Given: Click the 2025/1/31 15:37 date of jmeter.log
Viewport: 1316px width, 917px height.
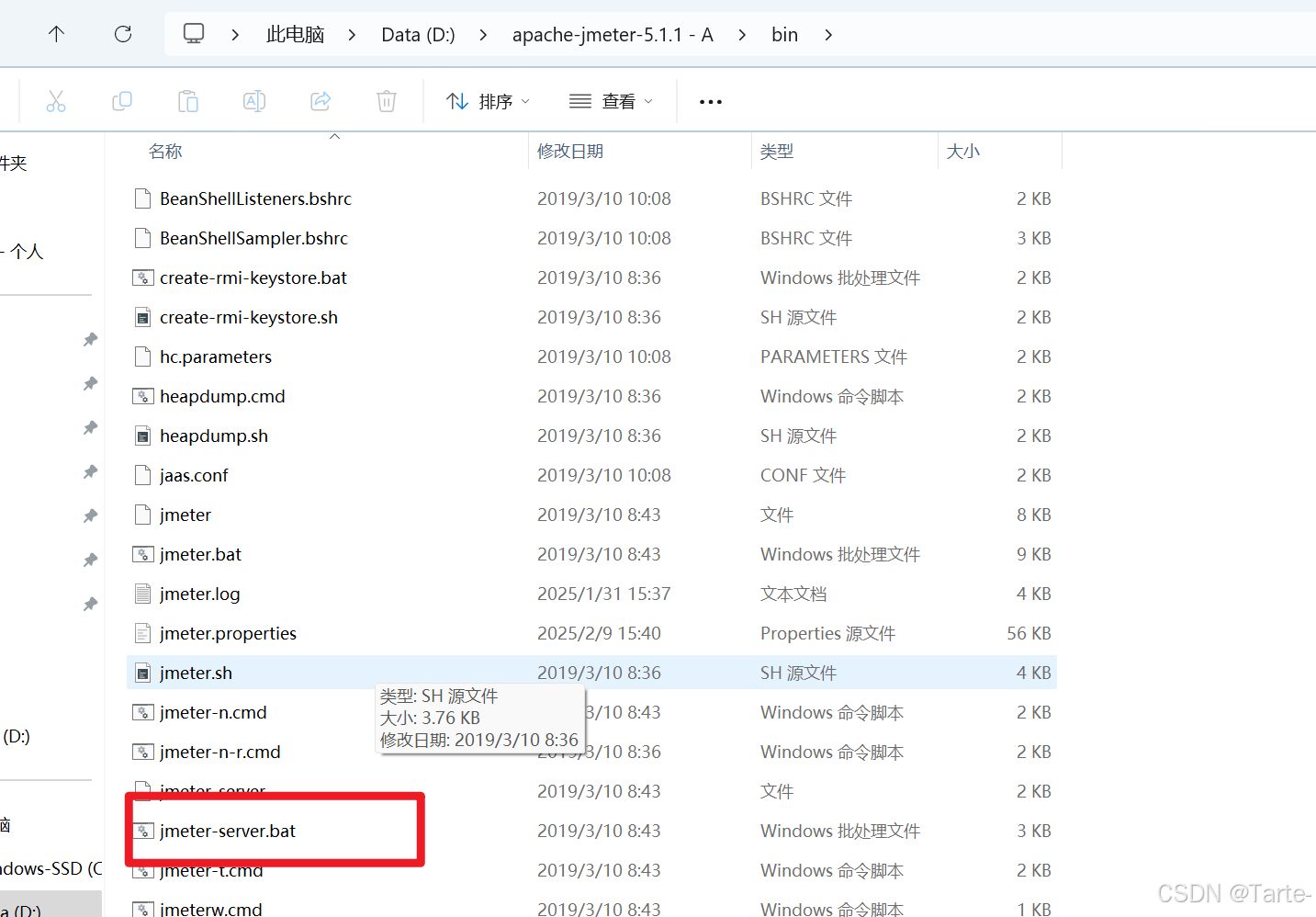Looking at the screenshot, I should 604,594.
